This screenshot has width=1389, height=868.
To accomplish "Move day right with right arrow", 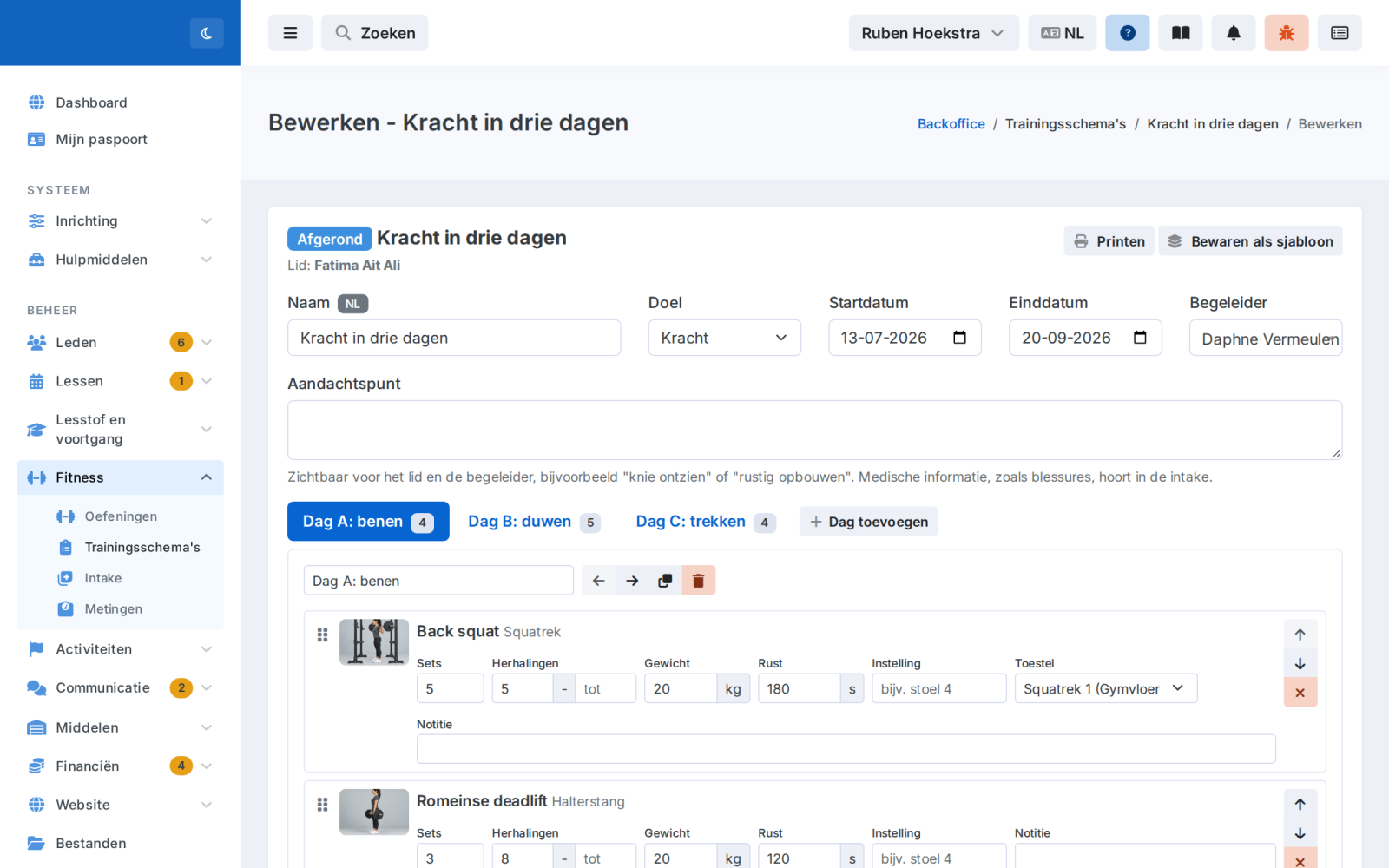I will pyautogui.click(x=632, y=581).
